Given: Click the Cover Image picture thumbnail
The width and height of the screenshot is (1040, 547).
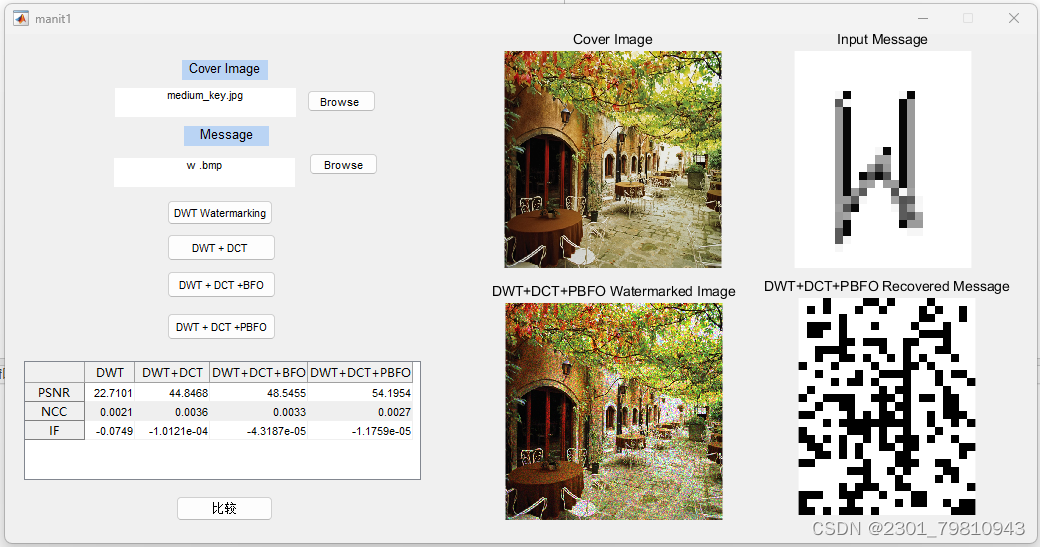Looking at the screenshot, I should [613, 159].
